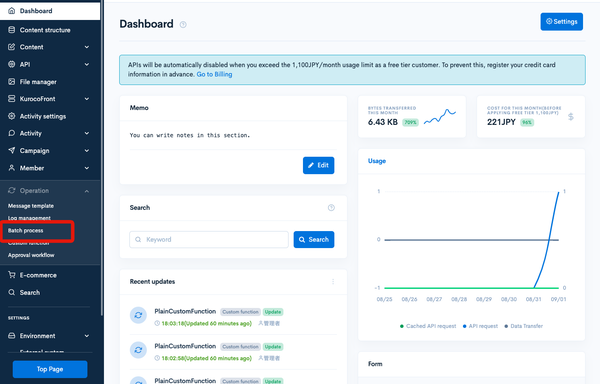Click the dollar sign icon on cost card
600x384 pixels.
coord(571,117)
